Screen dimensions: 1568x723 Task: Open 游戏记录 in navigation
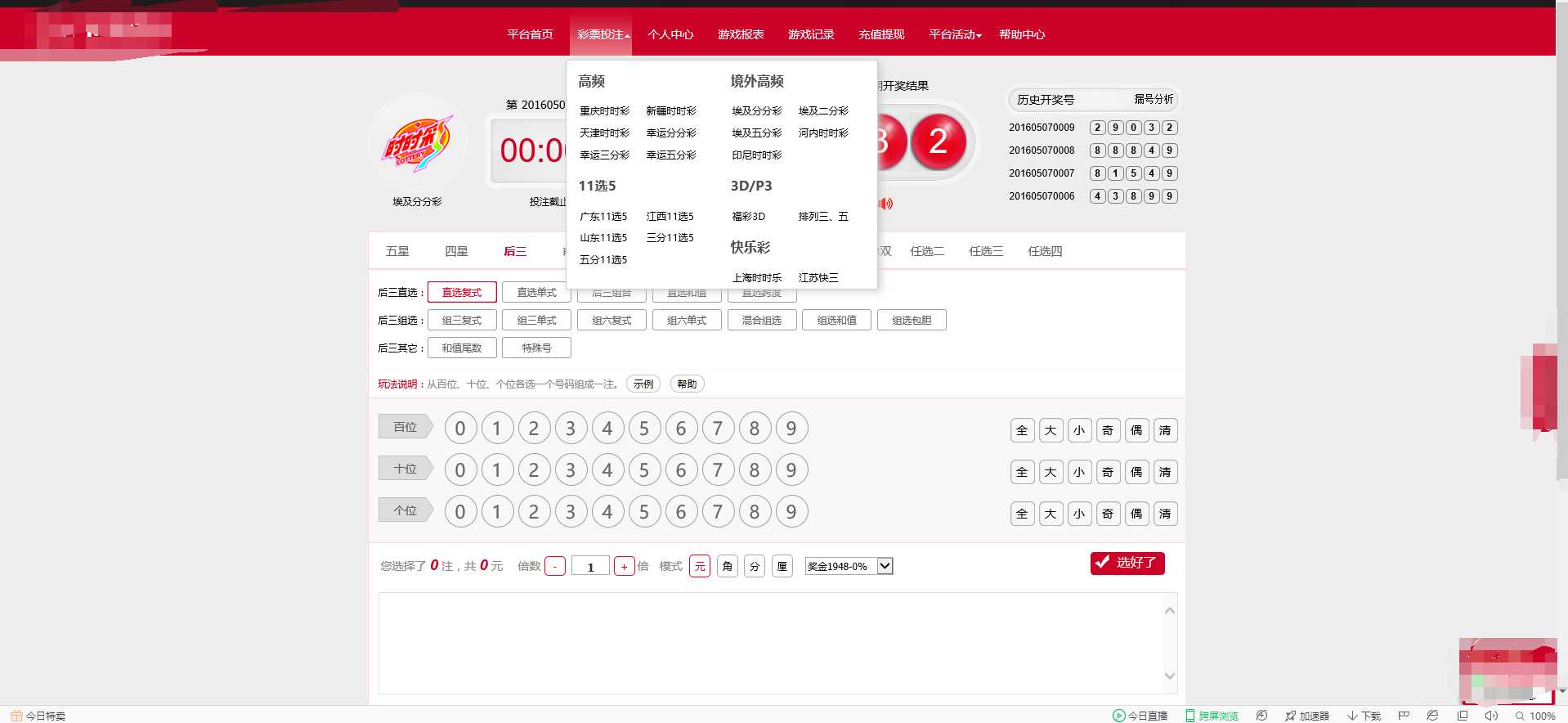(811, 34)
